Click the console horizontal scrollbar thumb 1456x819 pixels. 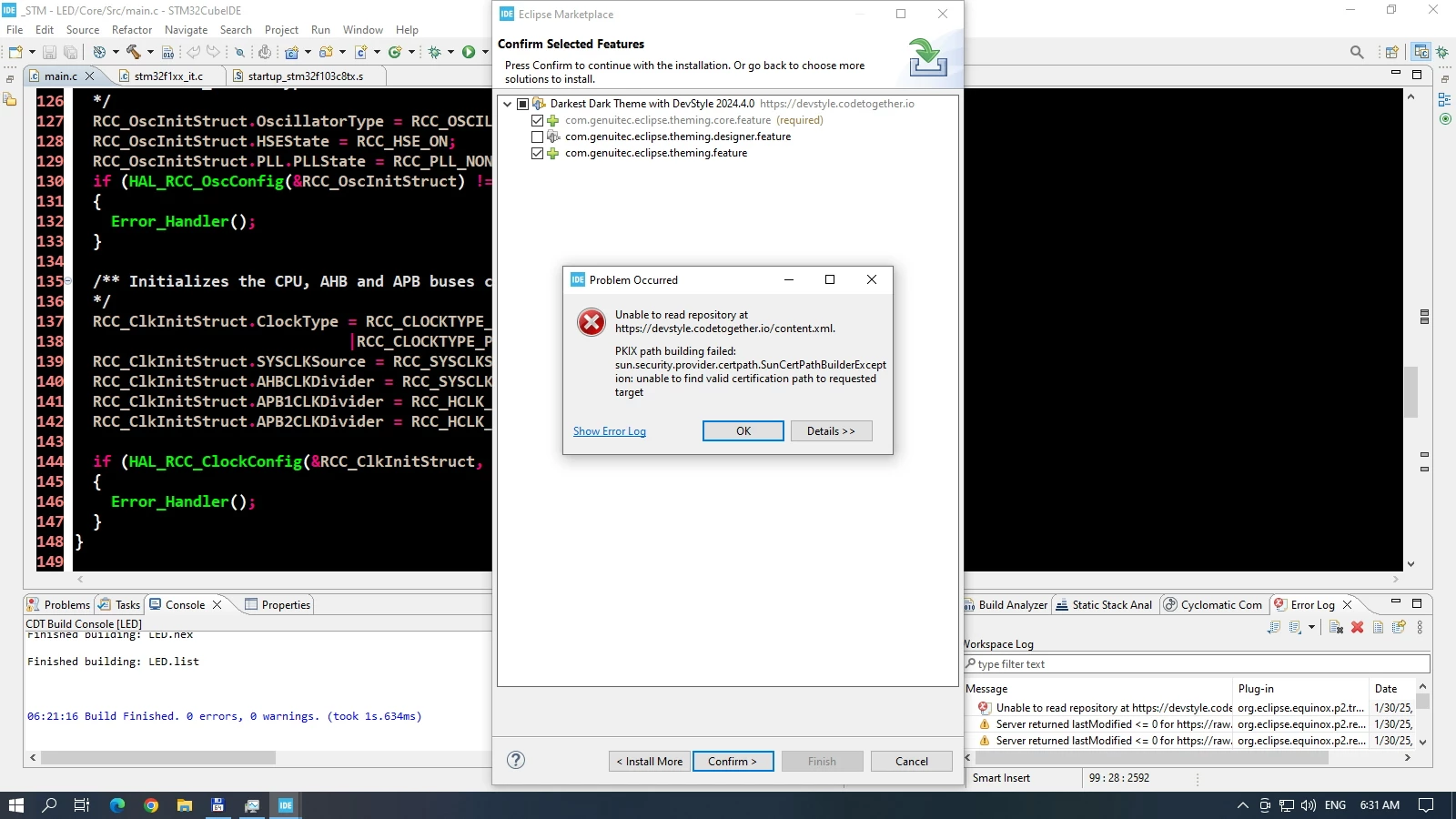click(x=157, y=757)
